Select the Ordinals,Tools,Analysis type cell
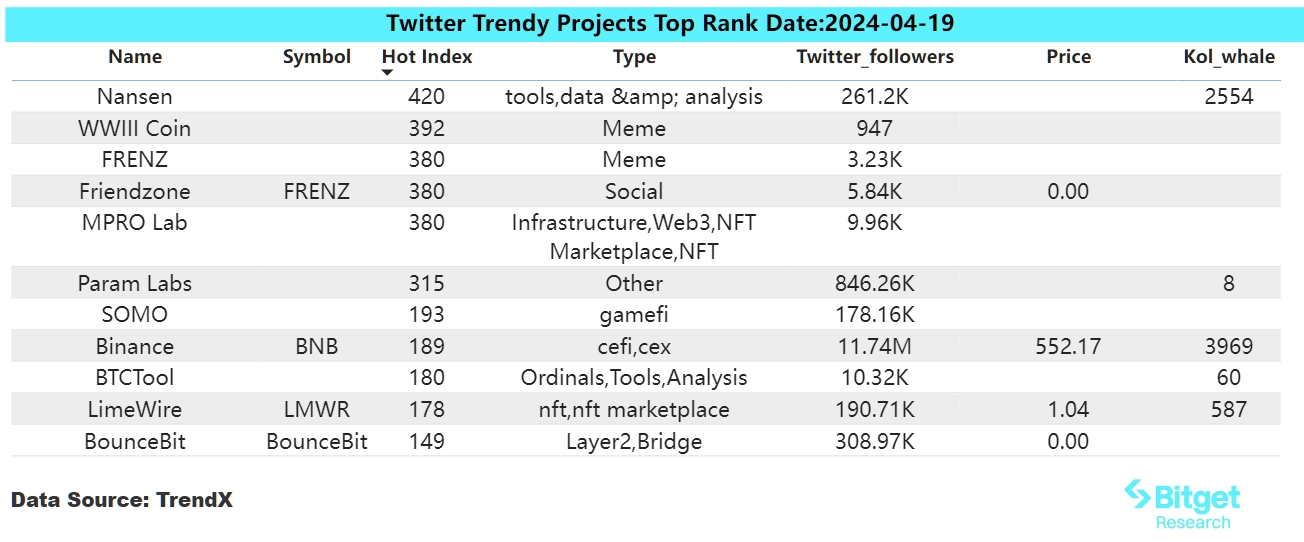 coord(634,378)
